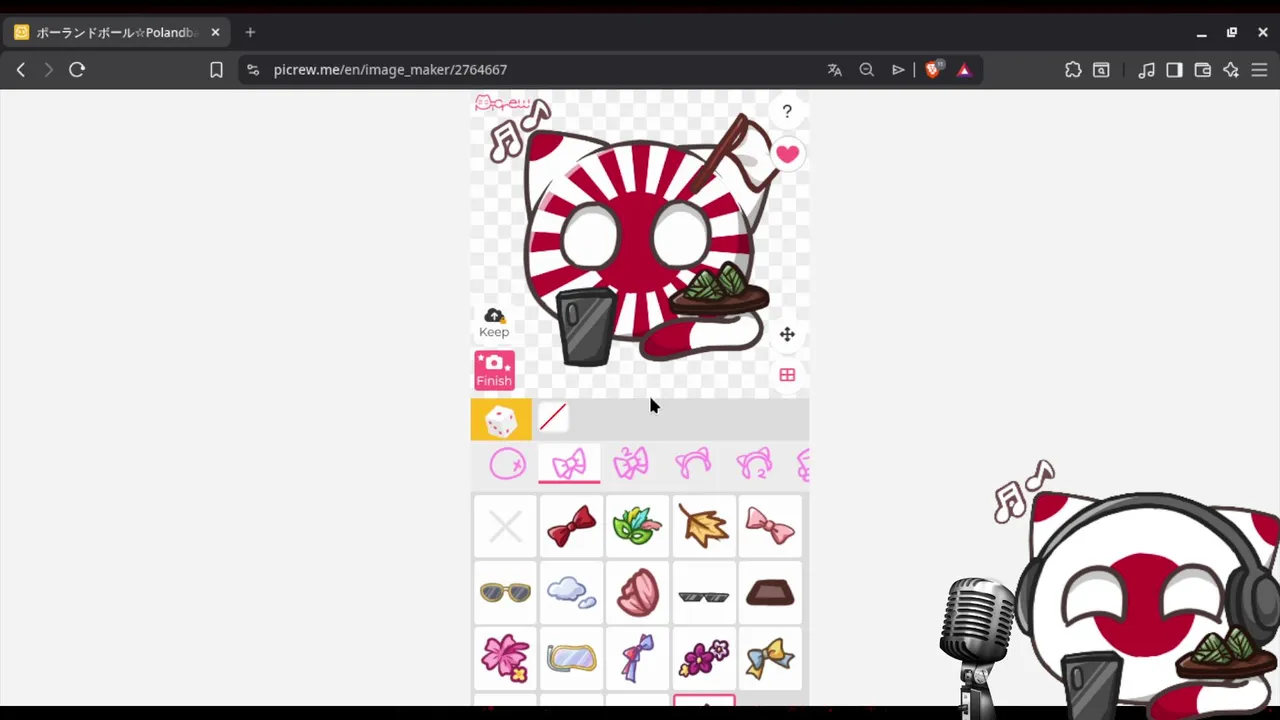The image size is (1280, 720).
Task: Choose the brown hat accessory
Action: pyautogui.click(x=770, y=592)
